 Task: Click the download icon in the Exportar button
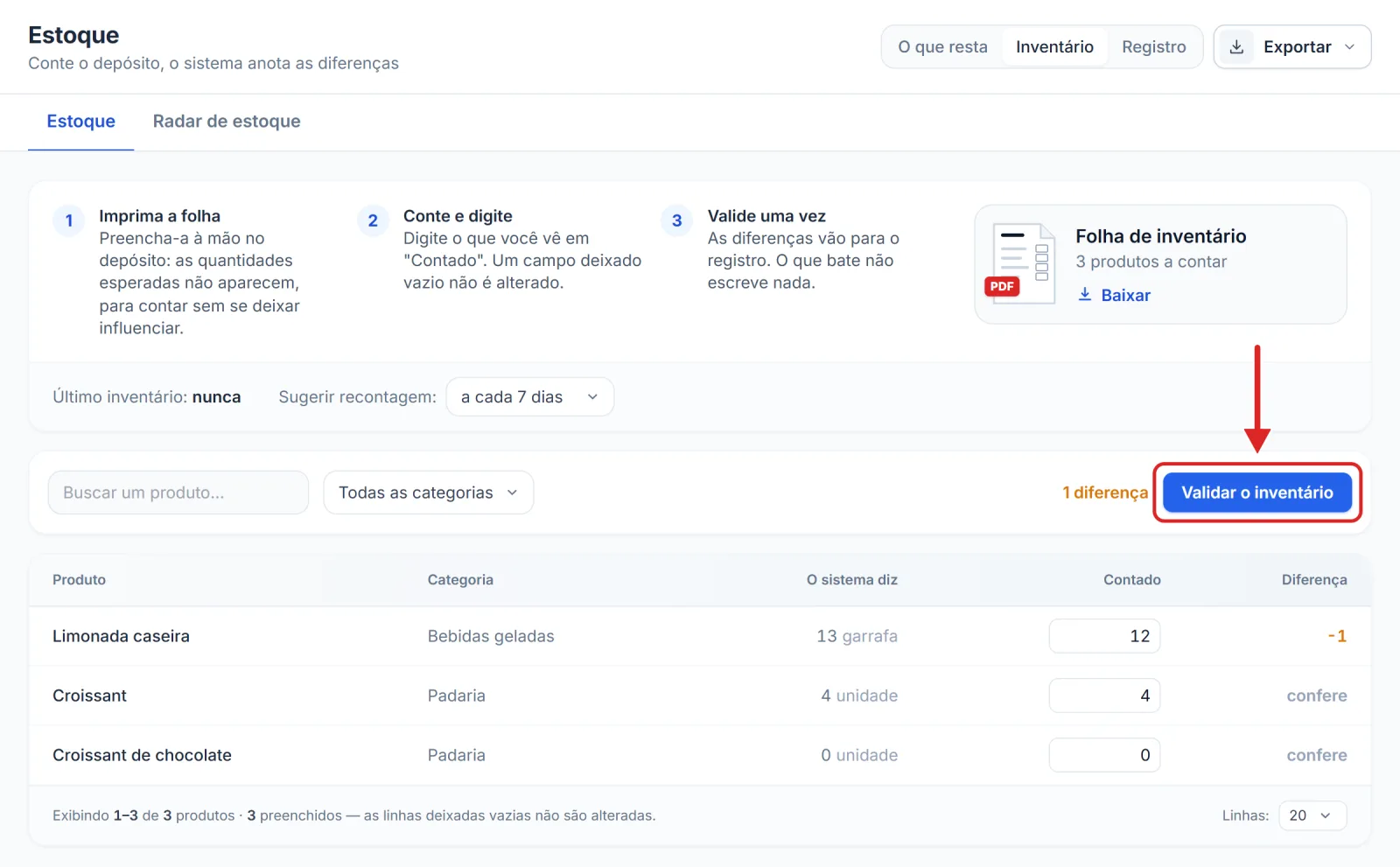click(x=1236, y=47)
